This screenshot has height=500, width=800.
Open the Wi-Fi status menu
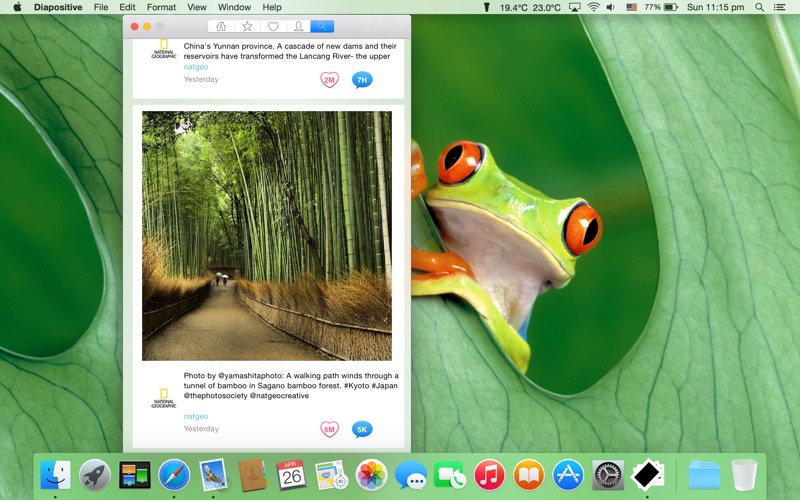pos(593,7)
